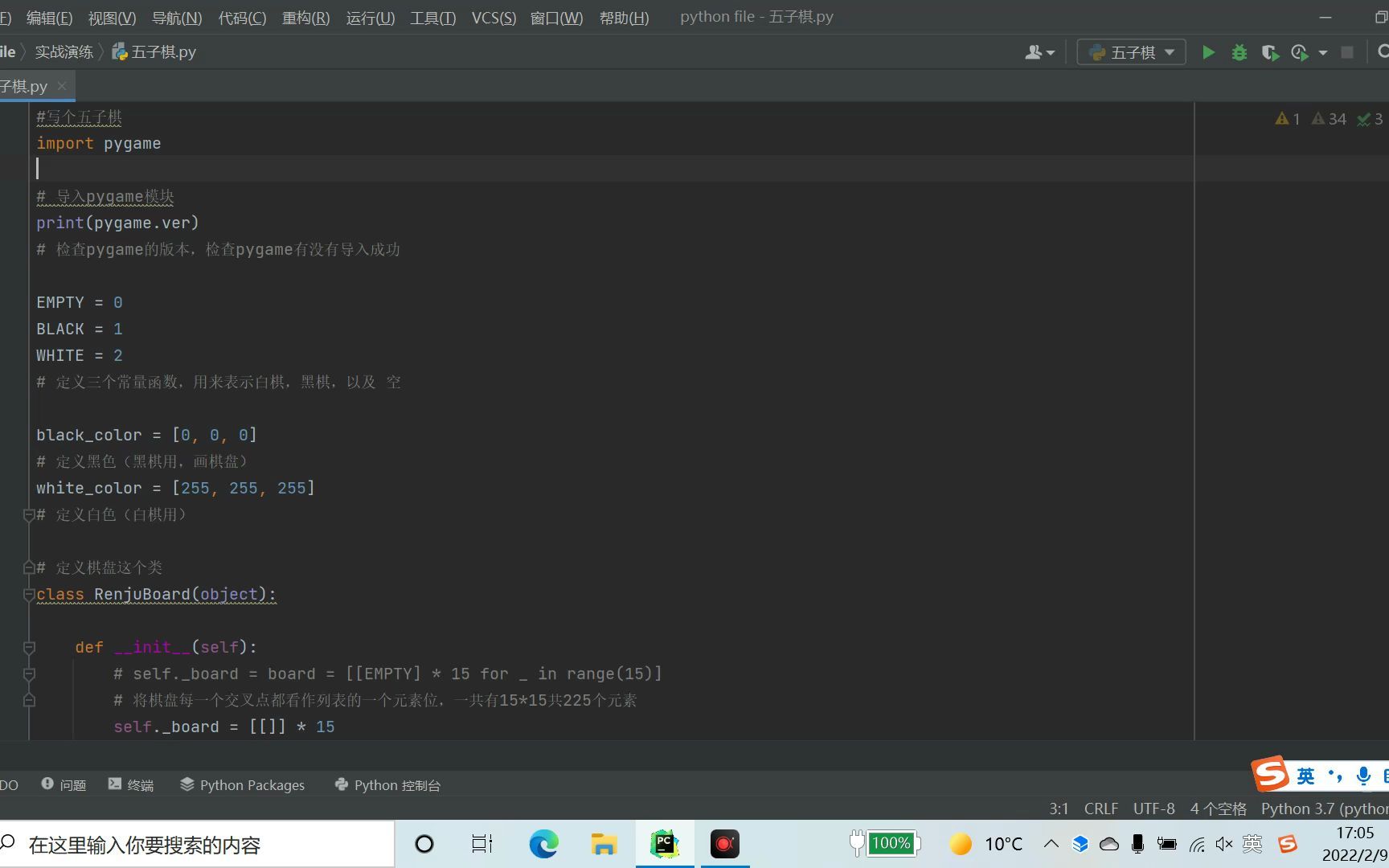1389x868 pixels.
Task: Run the 五子棋 script with the green play icon
Action: point(1208,52)
